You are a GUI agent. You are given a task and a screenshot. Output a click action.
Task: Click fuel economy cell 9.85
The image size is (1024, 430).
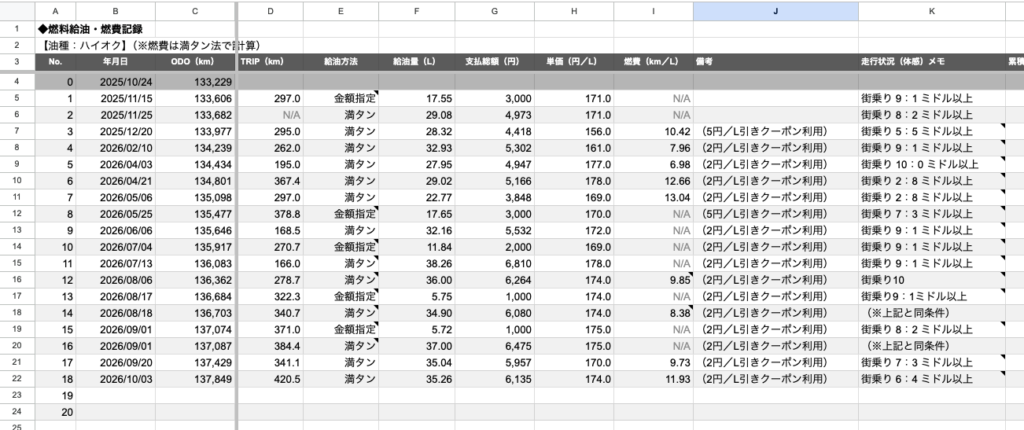(x=654, y=280)
